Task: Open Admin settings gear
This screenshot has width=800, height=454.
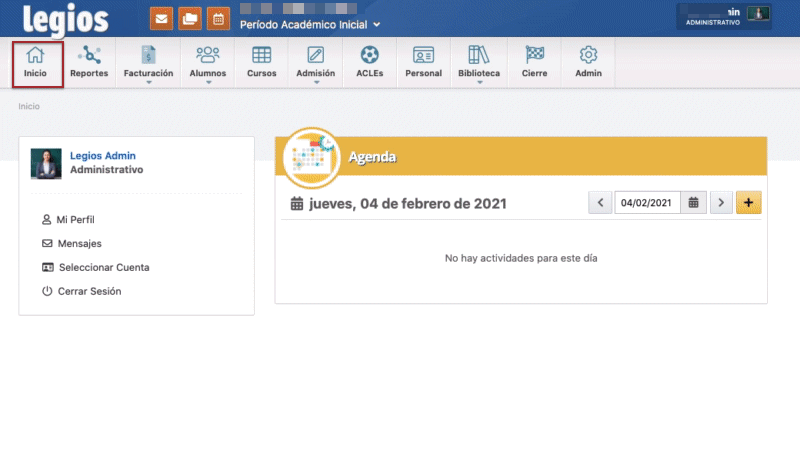Action: coord(588,62)
